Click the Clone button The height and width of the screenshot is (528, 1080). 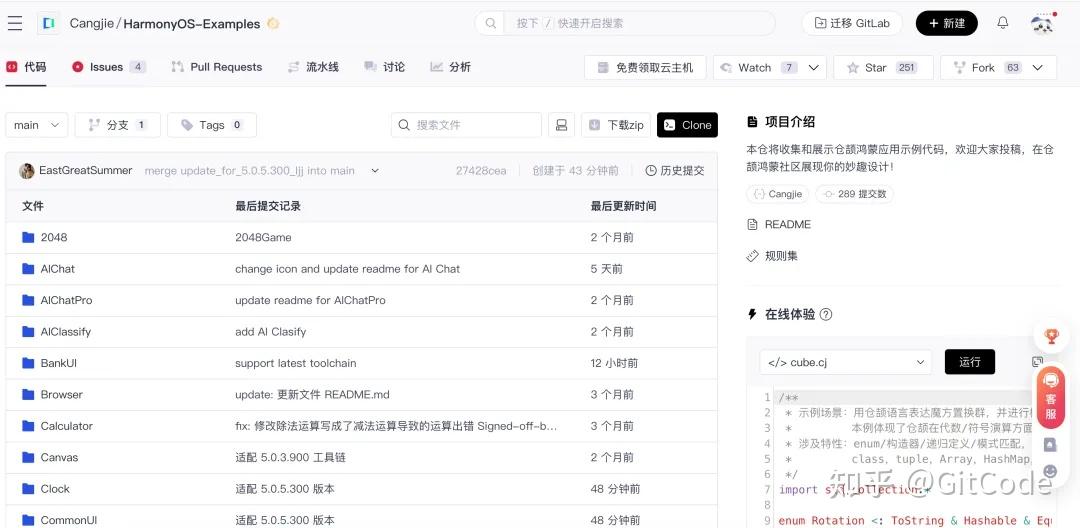tap(687, 125)
